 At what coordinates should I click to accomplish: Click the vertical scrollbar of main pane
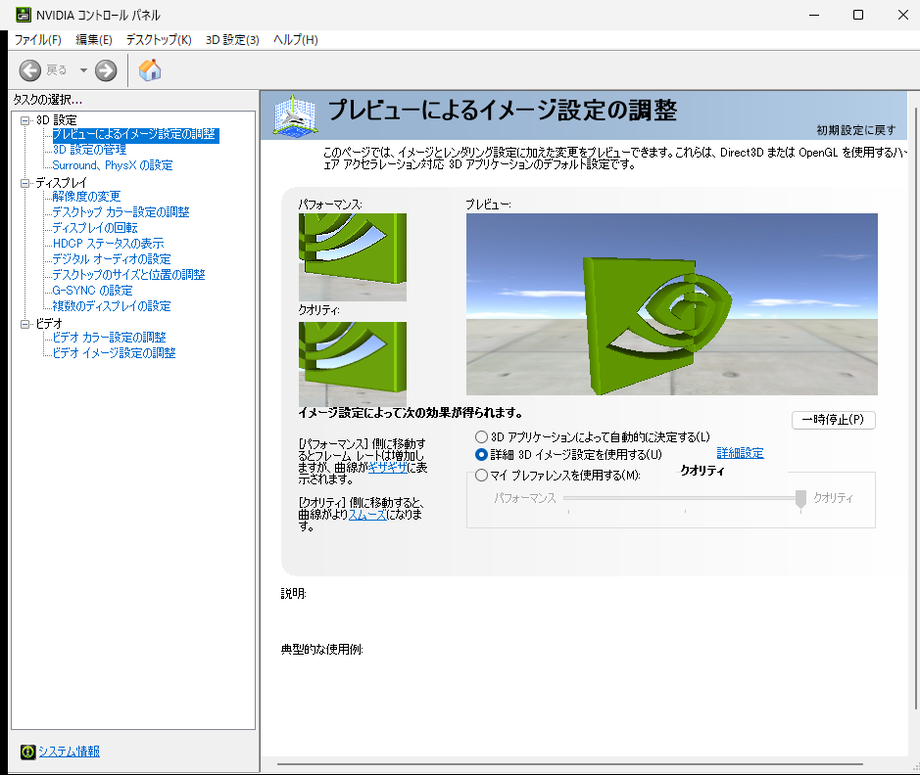click(x=916, y=408)
